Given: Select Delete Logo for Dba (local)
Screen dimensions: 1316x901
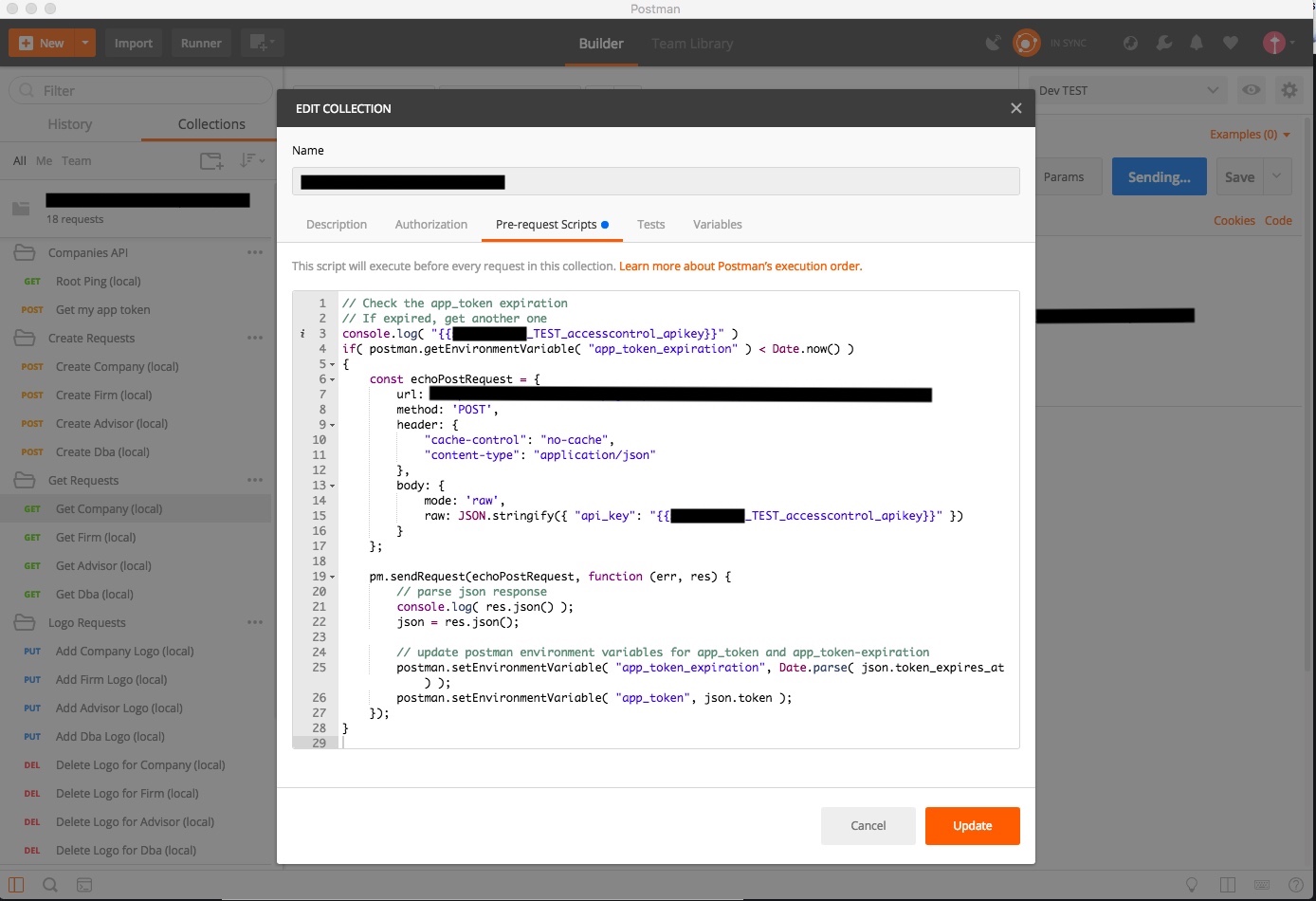Looking at the screenshot, I should pyautogui.click(x=126, y=851).
